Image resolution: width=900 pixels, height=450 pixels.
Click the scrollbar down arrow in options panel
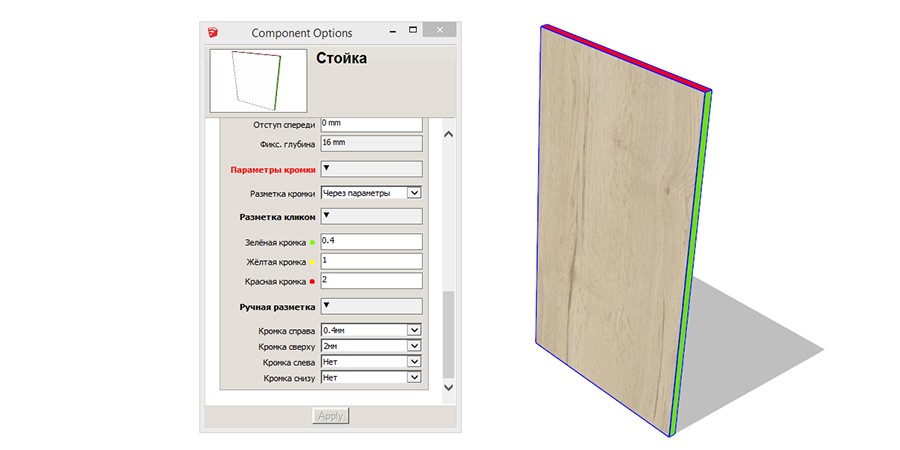(x=448, y=386)
